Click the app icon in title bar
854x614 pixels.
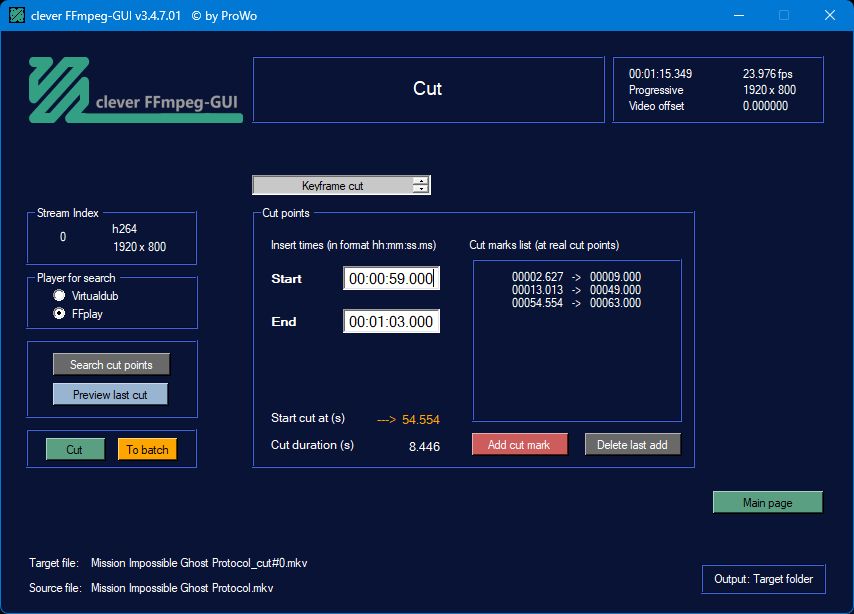[x=17, y=15]
